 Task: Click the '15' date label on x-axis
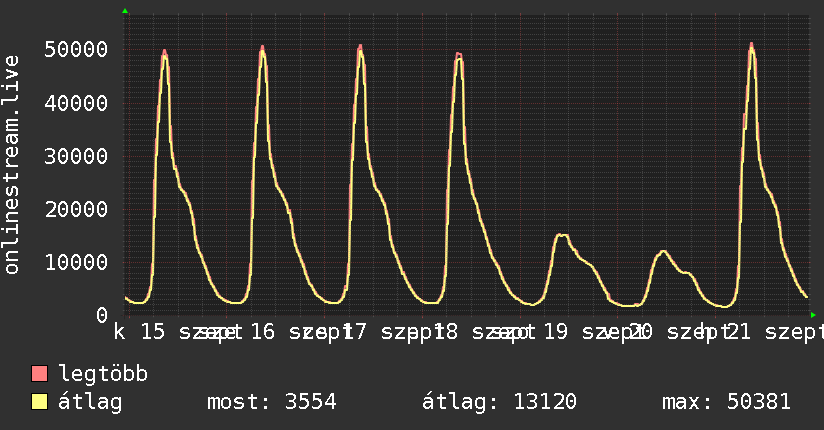point(153,332)
